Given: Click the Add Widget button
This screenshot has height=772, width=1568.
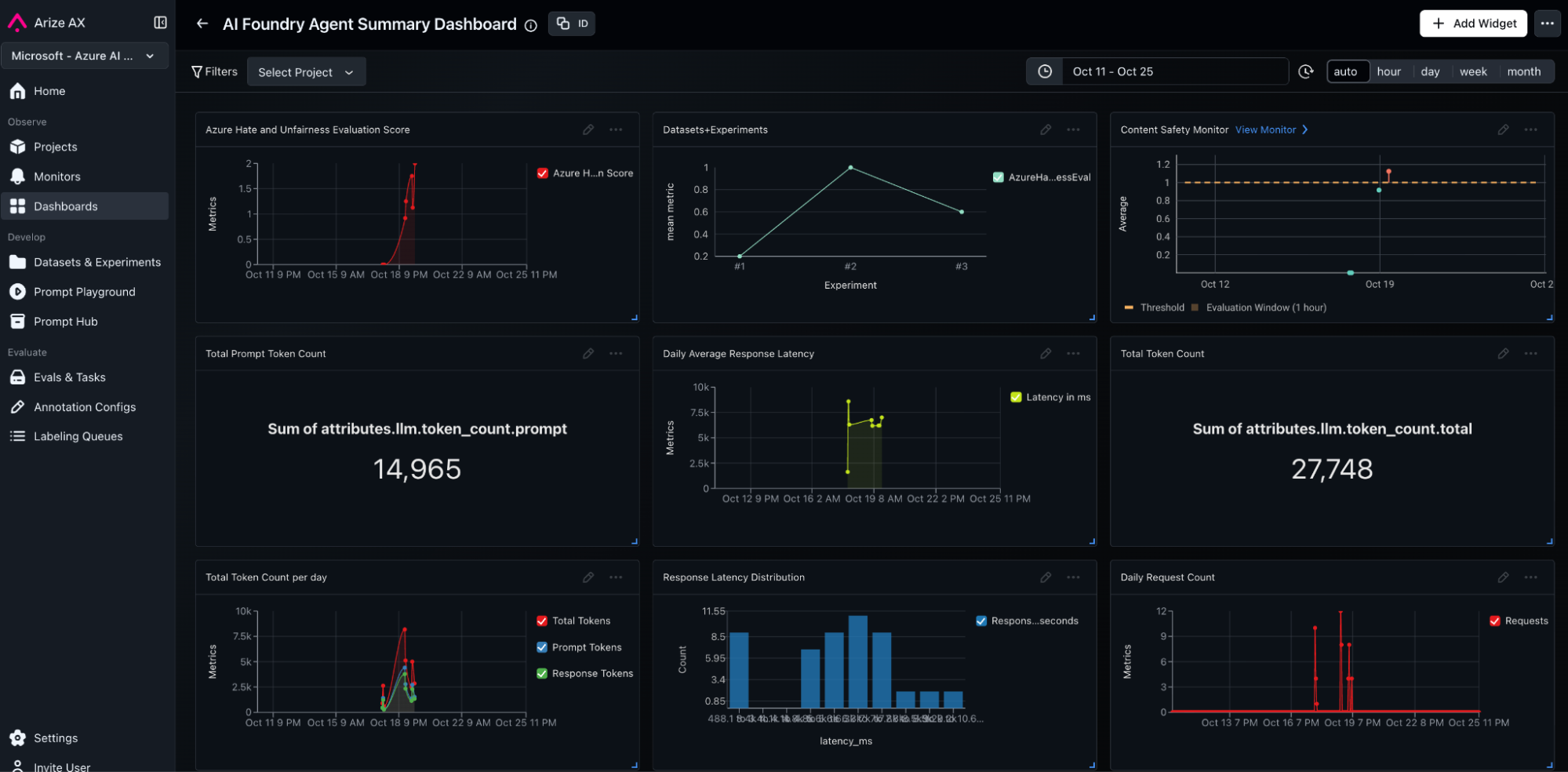Looking at the screenshot, I should click(1472, 24).
